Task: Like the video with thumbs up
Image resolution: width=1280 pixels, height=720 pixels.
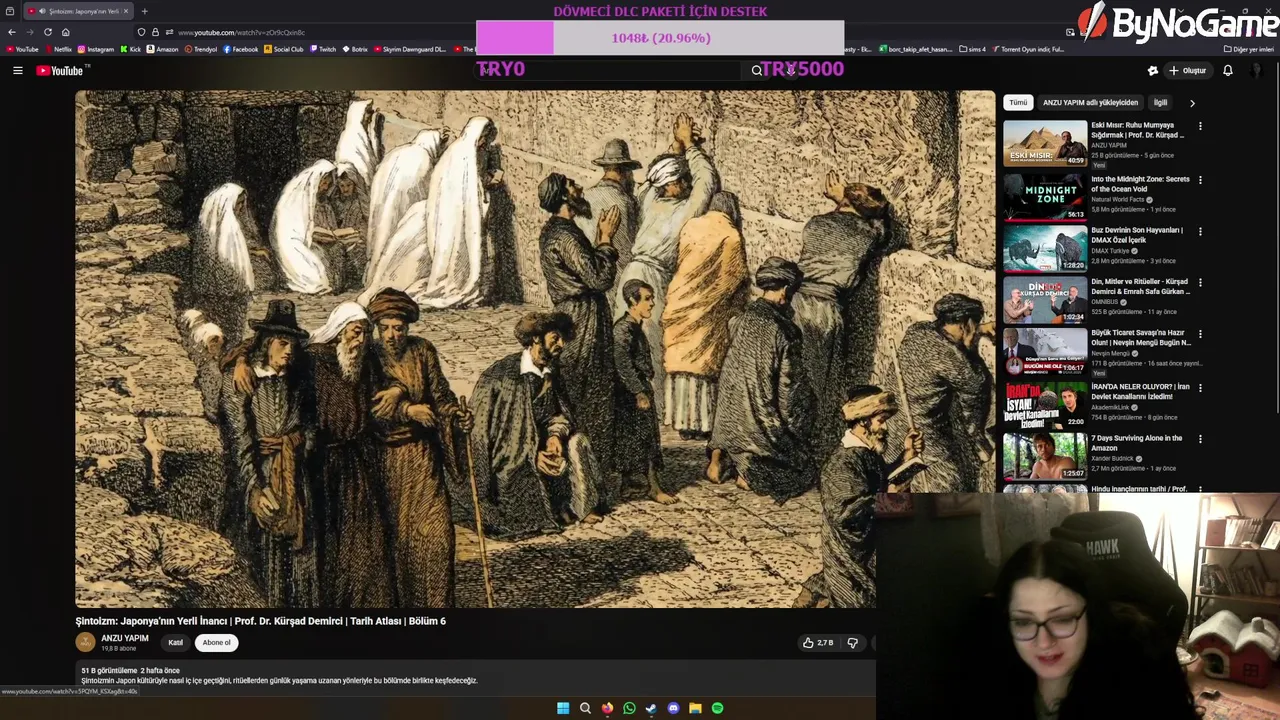Action: pos(818,643)
